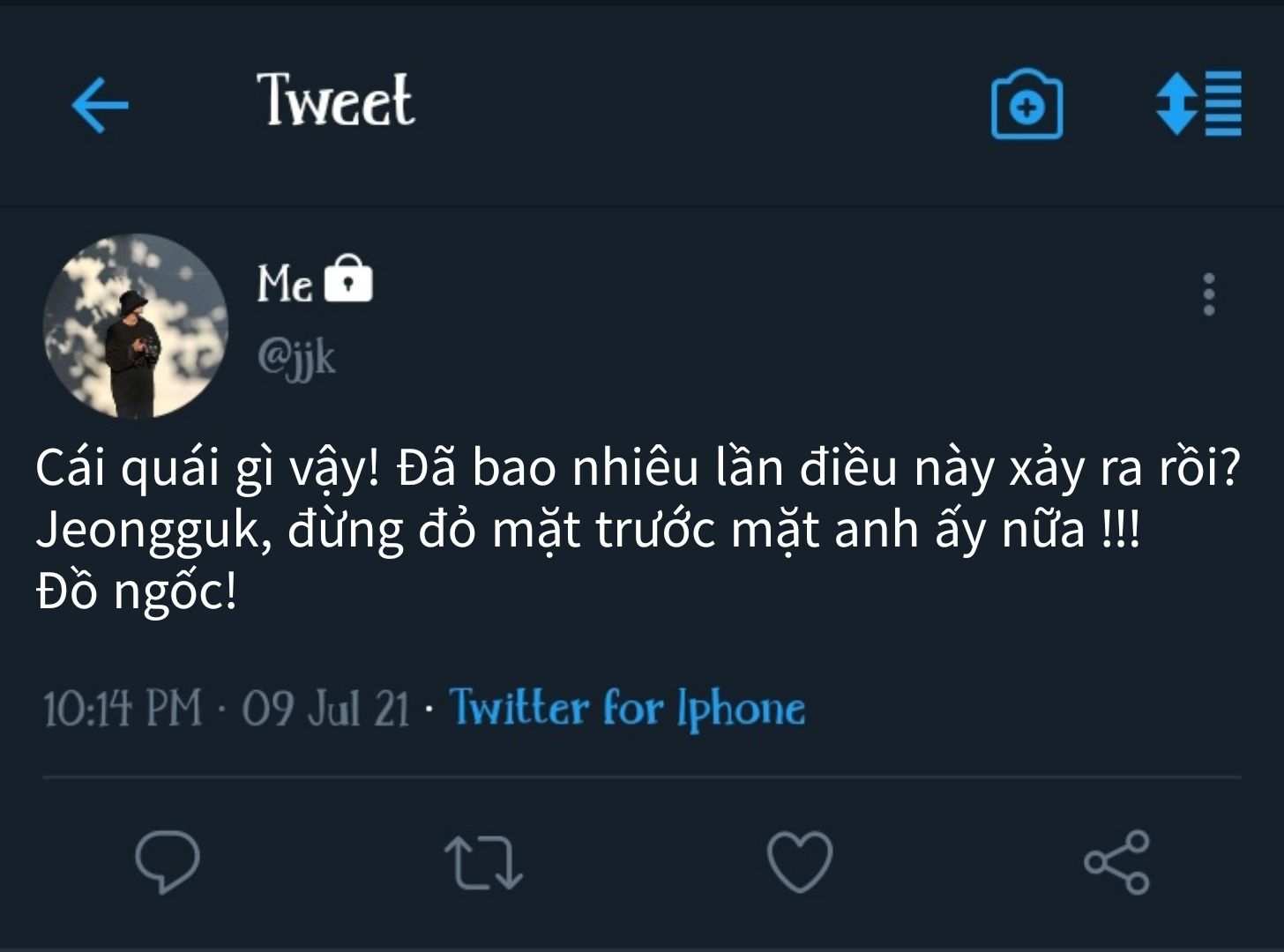The height and width of the screenshot is (952, 1284).
Task: Tap the last line Đồ ngốc!
Action: click(137, 592)
